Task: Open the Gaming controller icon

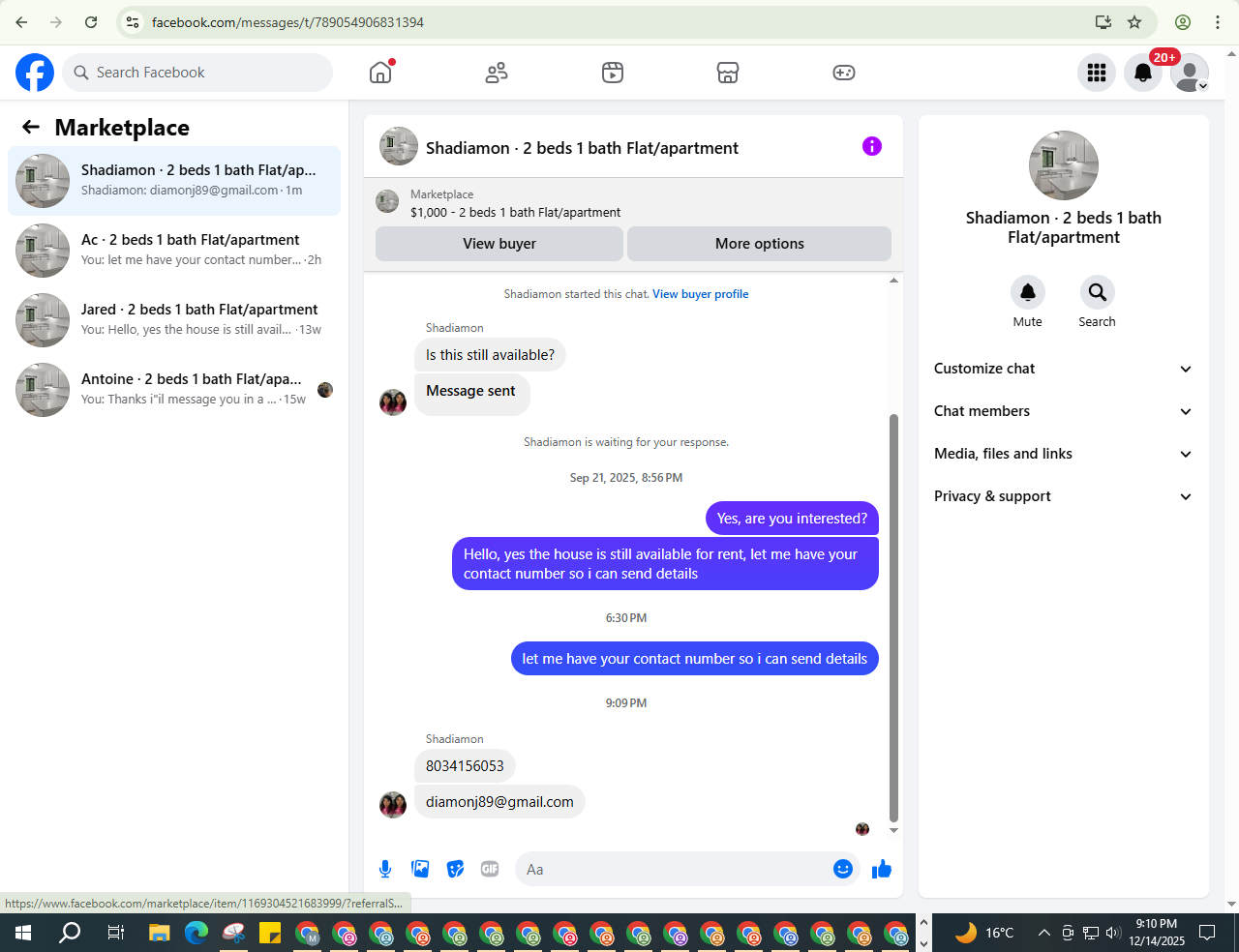Action: click(x=844, y=73)
